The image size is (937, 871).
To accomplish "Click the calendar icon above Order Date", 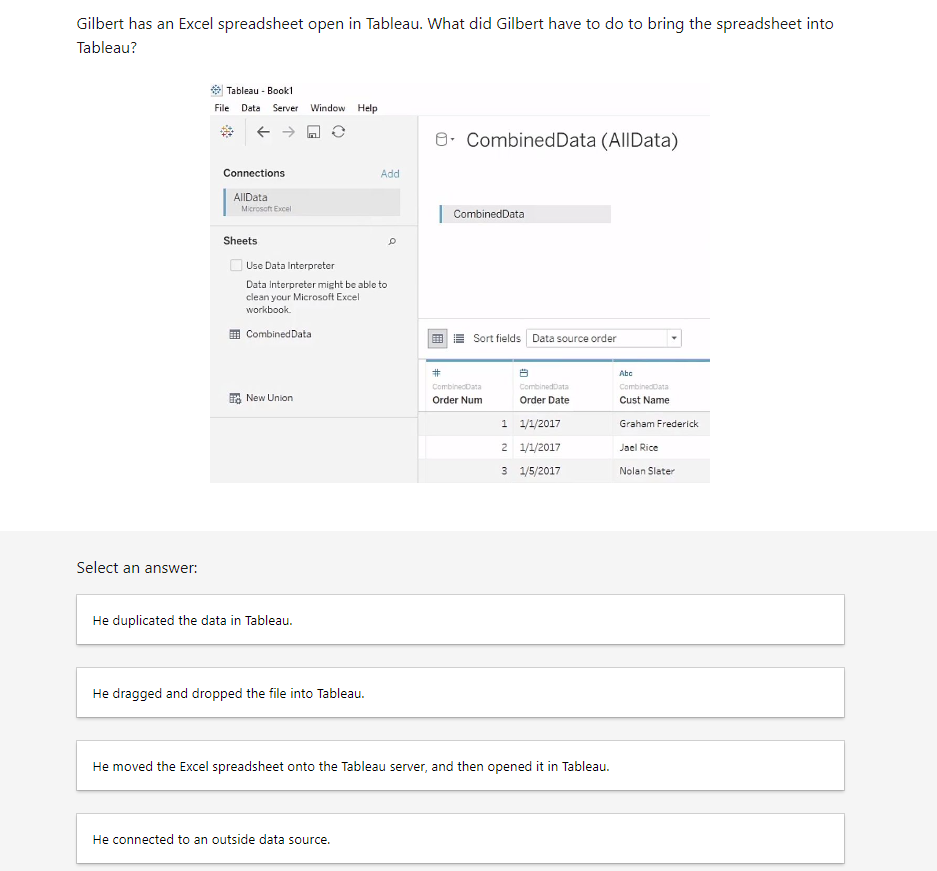I will 524,373.
